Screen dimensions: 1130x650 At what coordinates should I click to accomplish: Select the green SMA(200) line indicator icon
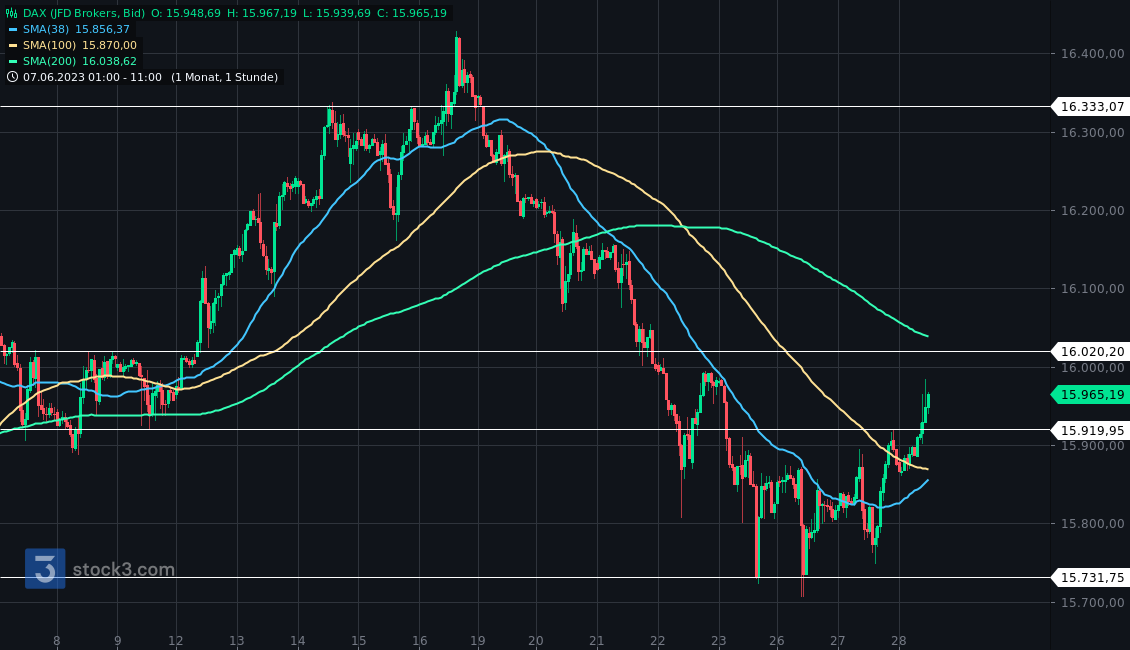(13, 61)
